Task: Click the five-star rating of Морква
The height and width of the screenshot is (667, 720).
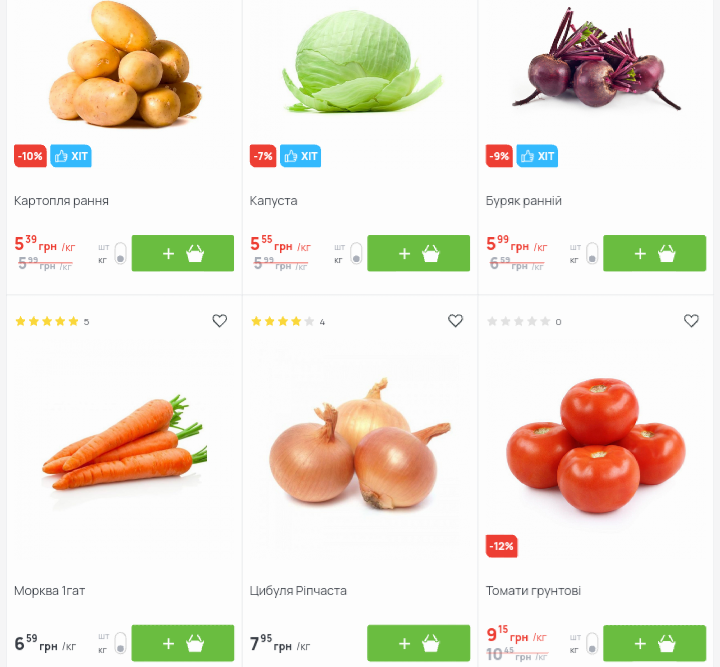Action: [x=47, y=321]
